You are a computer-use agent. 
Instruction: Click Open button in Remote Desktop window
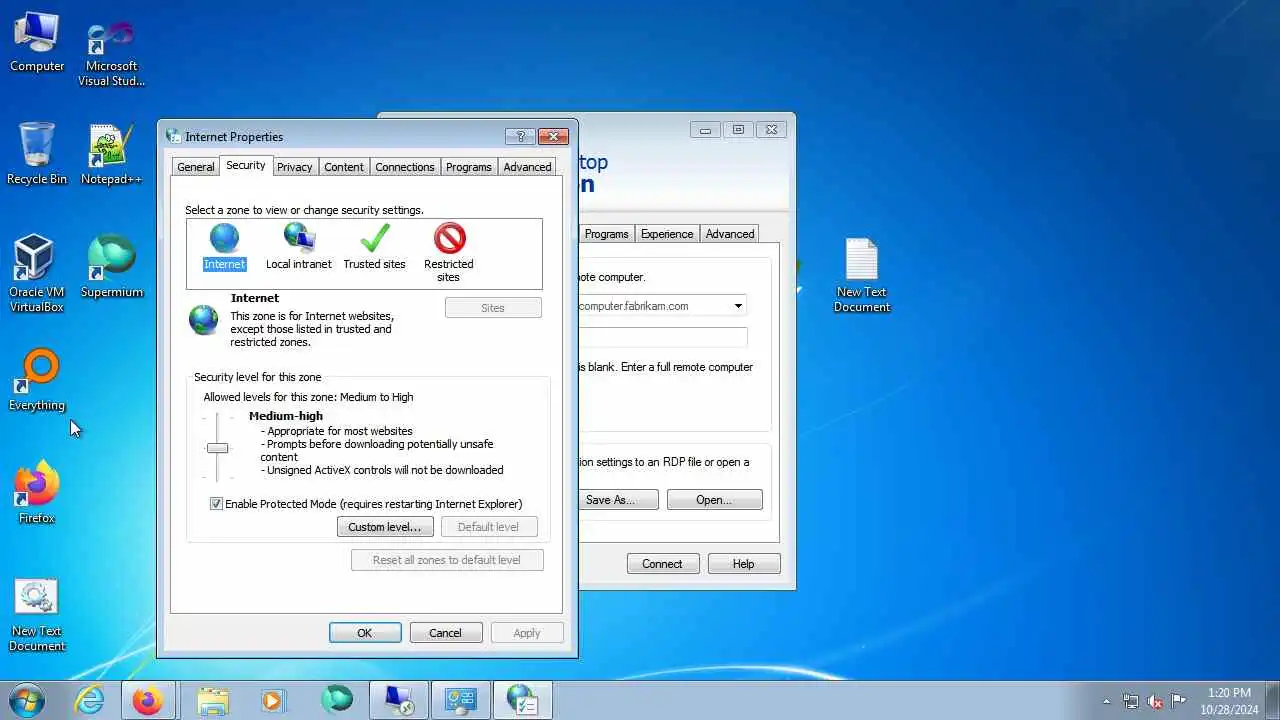[x=714, y=500]
